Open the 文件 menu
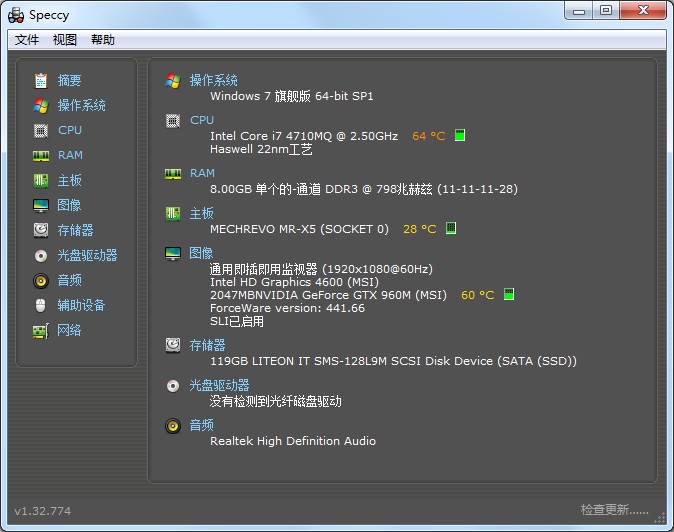 pos(27,40)
